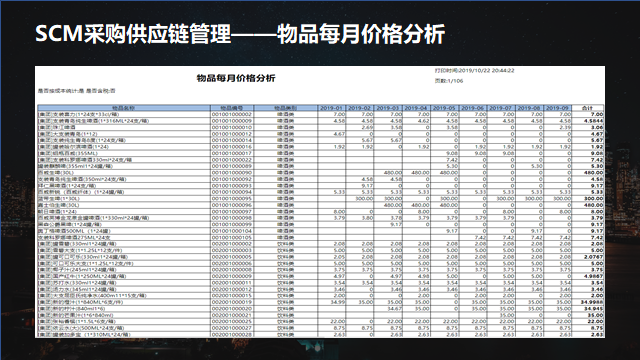Click the 物品编号 column header
The width and height of the screenshot is (640, 360).
click(232, 108)
